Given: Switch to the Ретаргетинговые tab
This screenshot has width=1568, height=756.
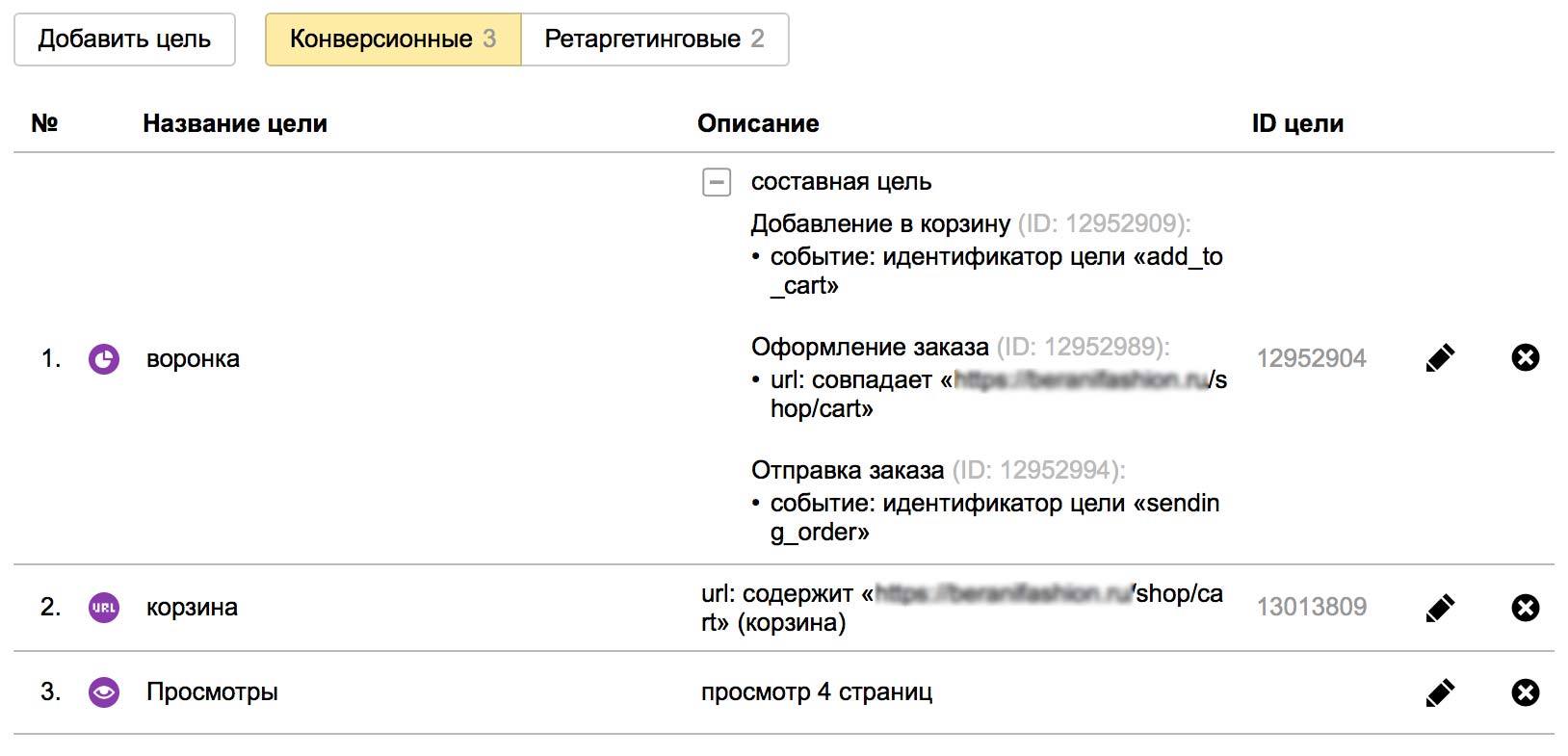Looking at the screenshot, I should click(x=654, y=39).
